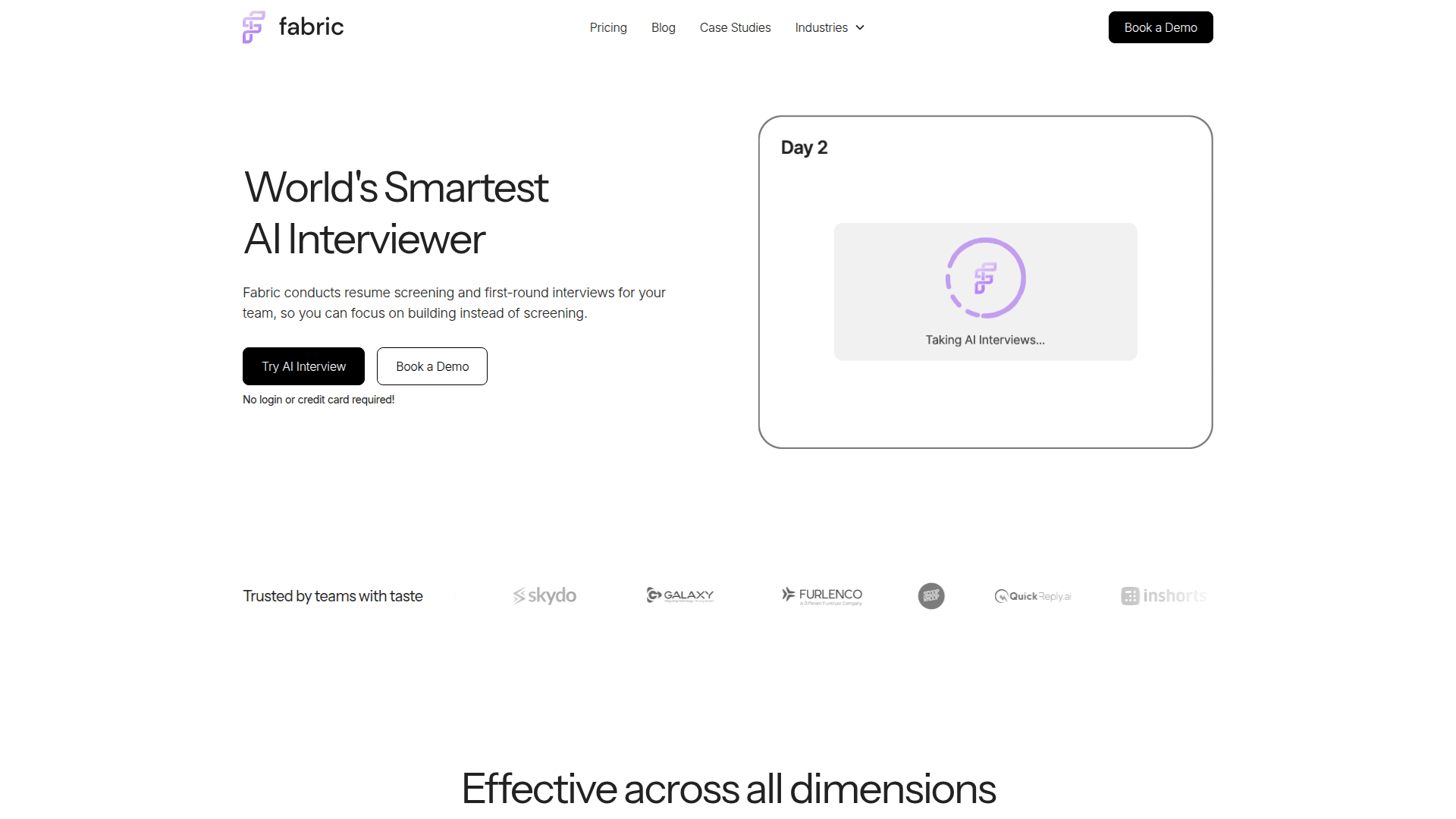The height and width of the screenshot is (819, 1456).
Task: Click the fabric wordmark text
Action: pos(311,27)
